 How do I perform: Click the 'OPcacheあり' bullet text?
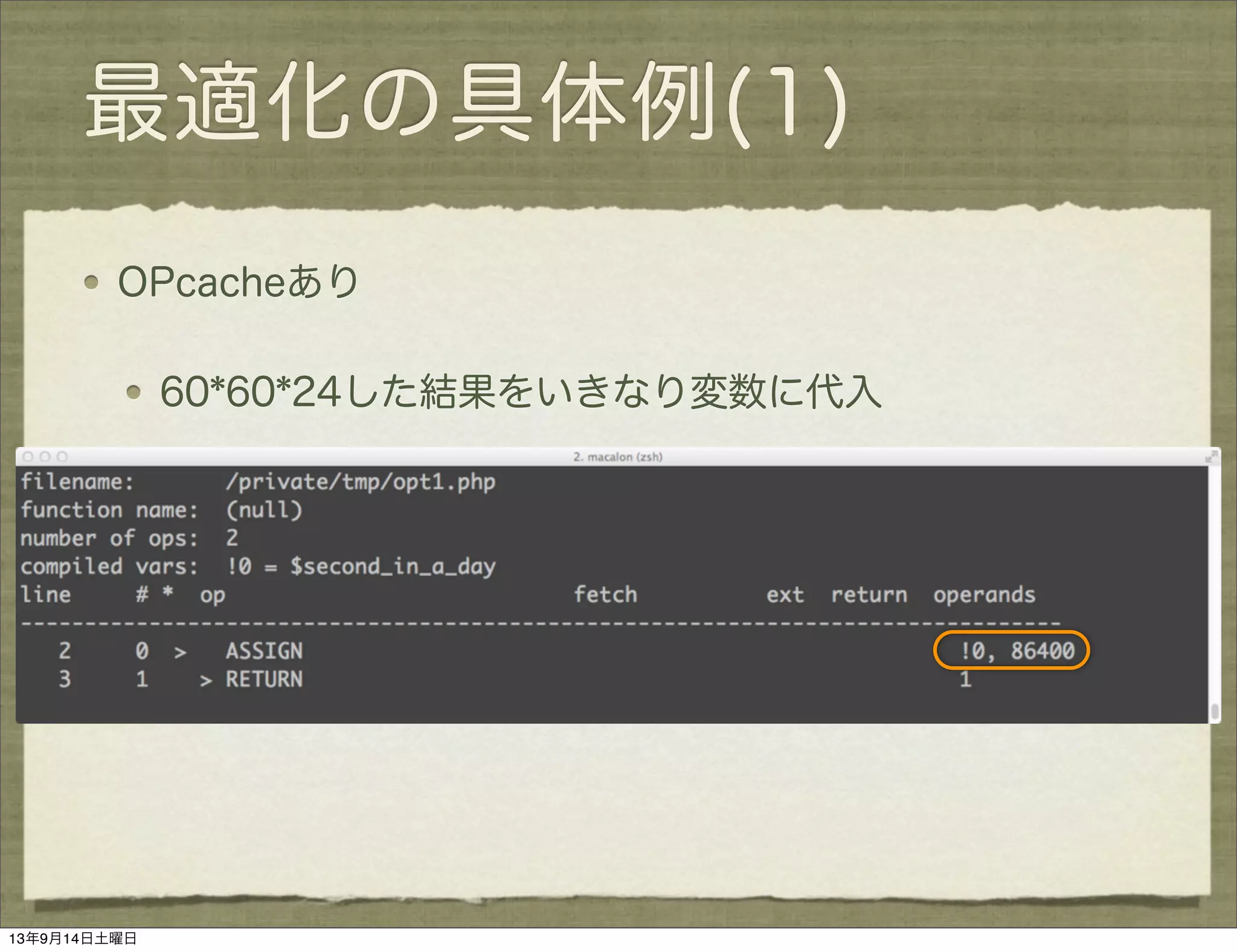[x=238, y=281]
